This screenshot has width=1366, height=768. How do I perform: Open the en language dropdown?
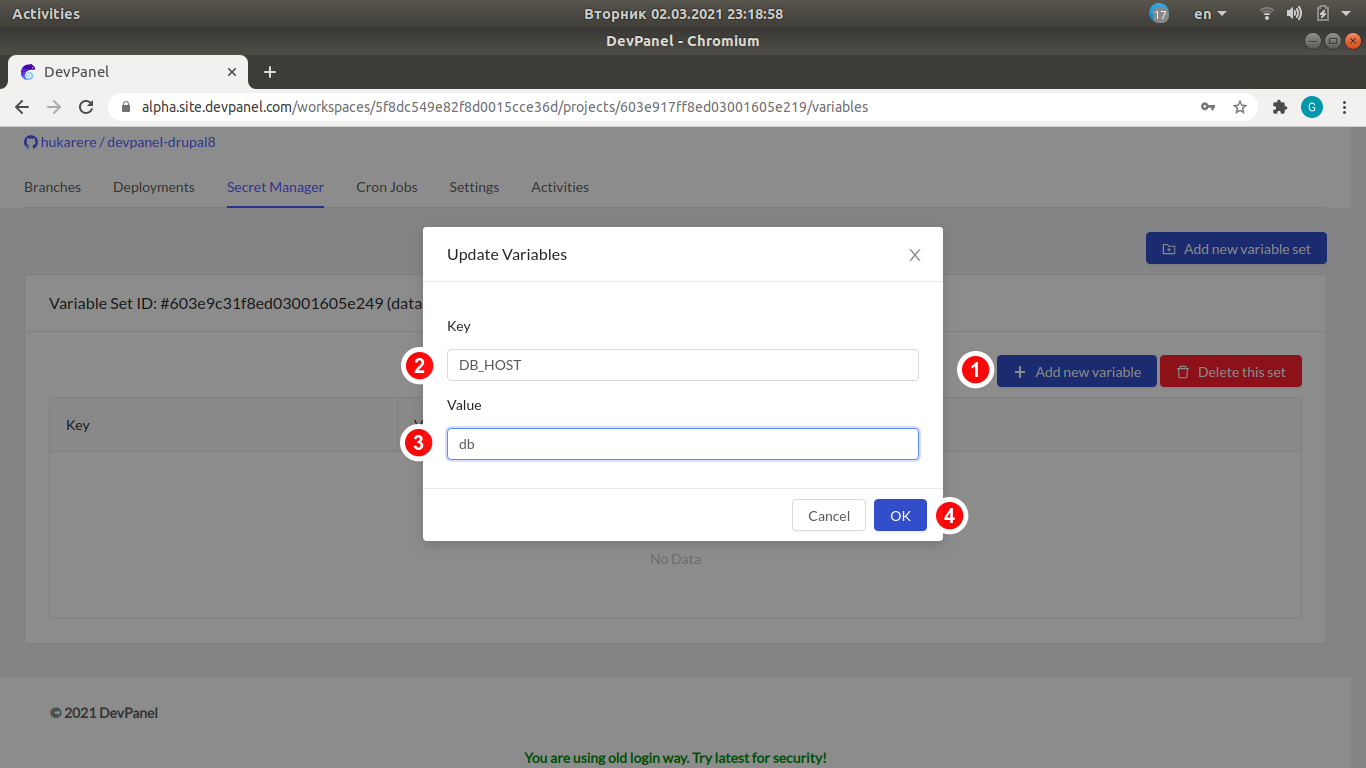point(1209,13)
